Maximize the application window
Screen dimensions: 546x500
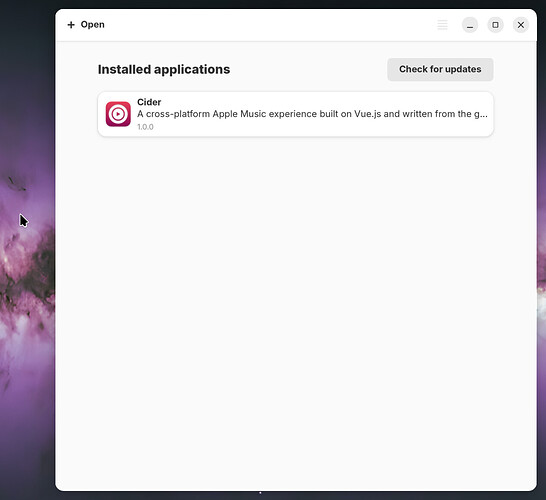[x=495, y=25]
